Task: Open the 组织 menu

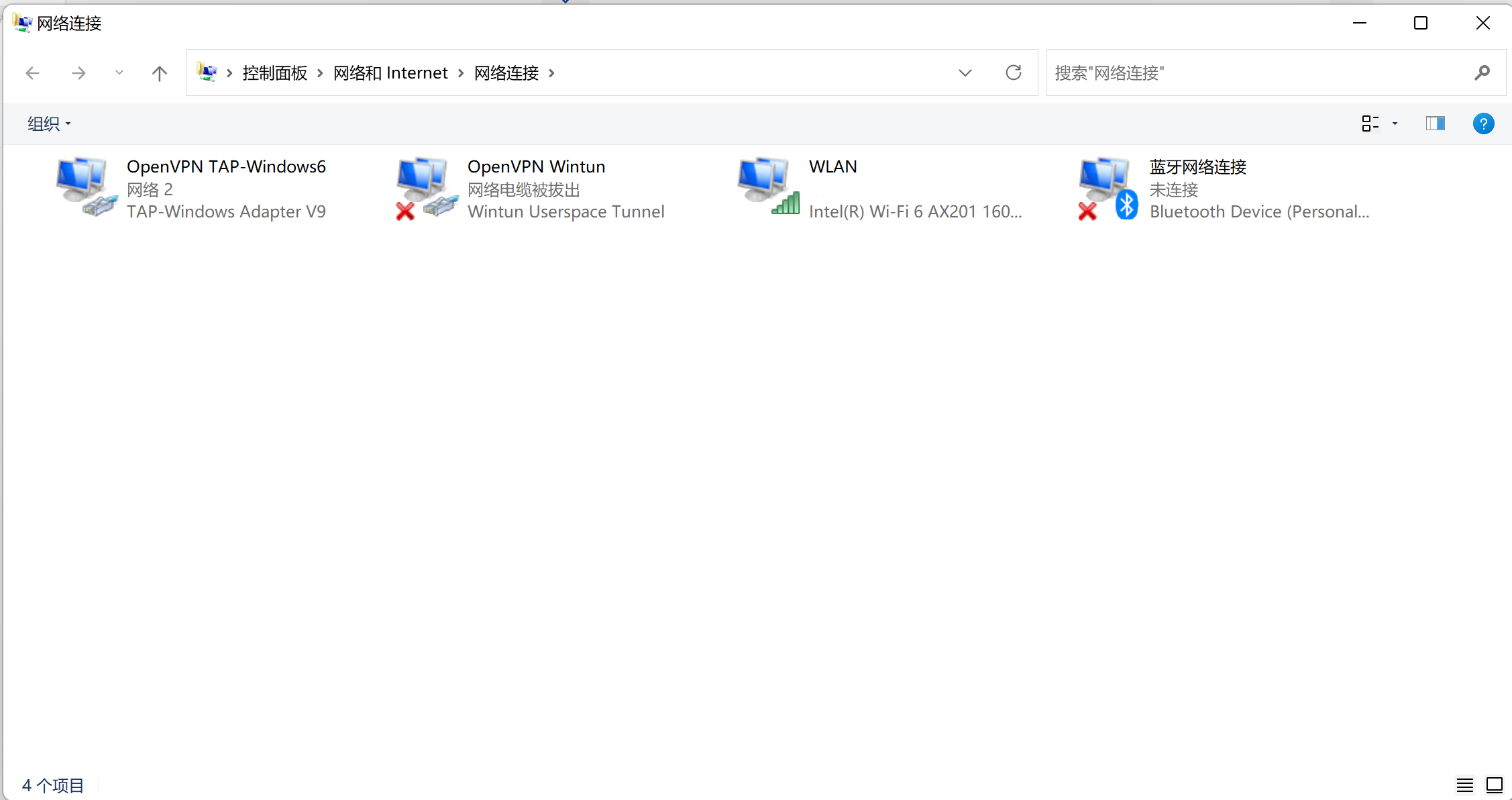Action: click(49, 123)
